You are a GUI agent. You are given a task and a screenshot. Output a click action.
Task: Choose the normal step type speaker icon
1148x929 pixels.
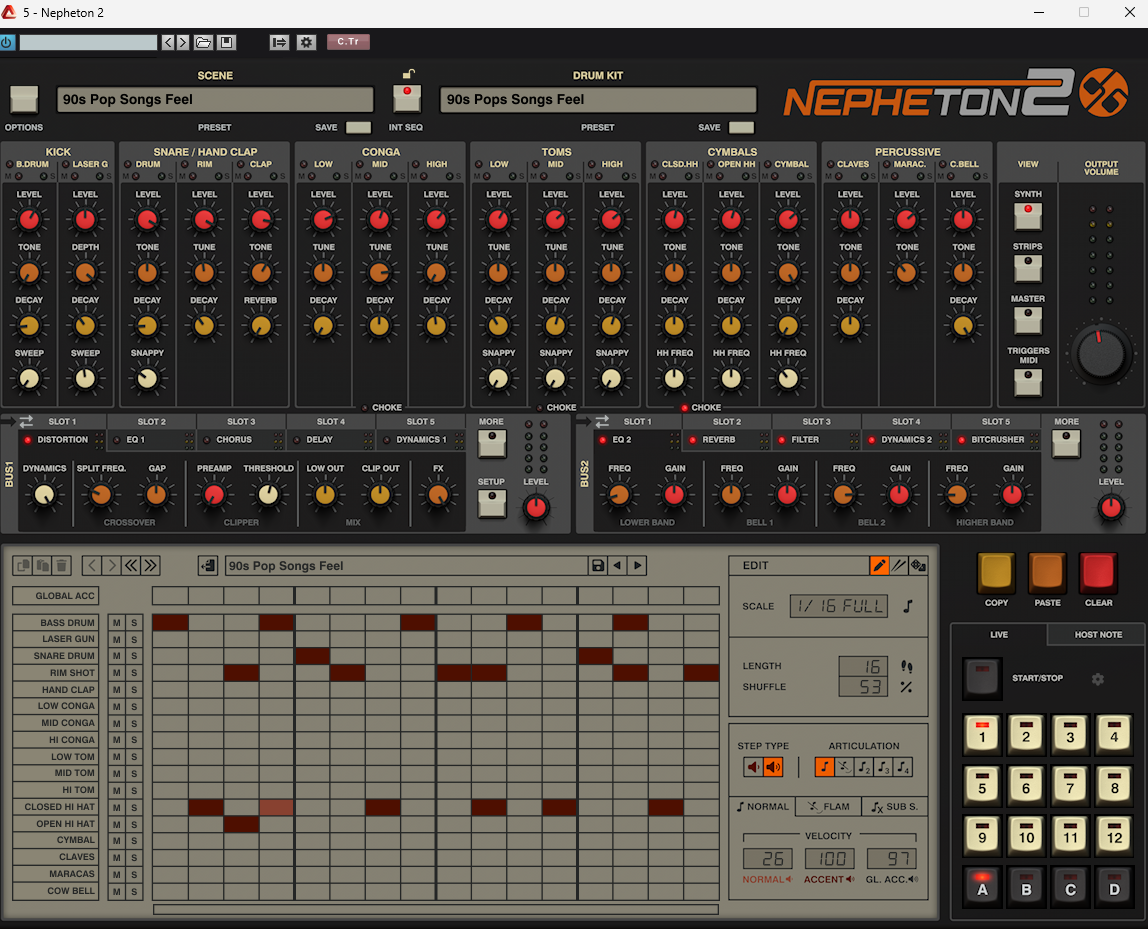pyautogui.click(x=753, y=767)
